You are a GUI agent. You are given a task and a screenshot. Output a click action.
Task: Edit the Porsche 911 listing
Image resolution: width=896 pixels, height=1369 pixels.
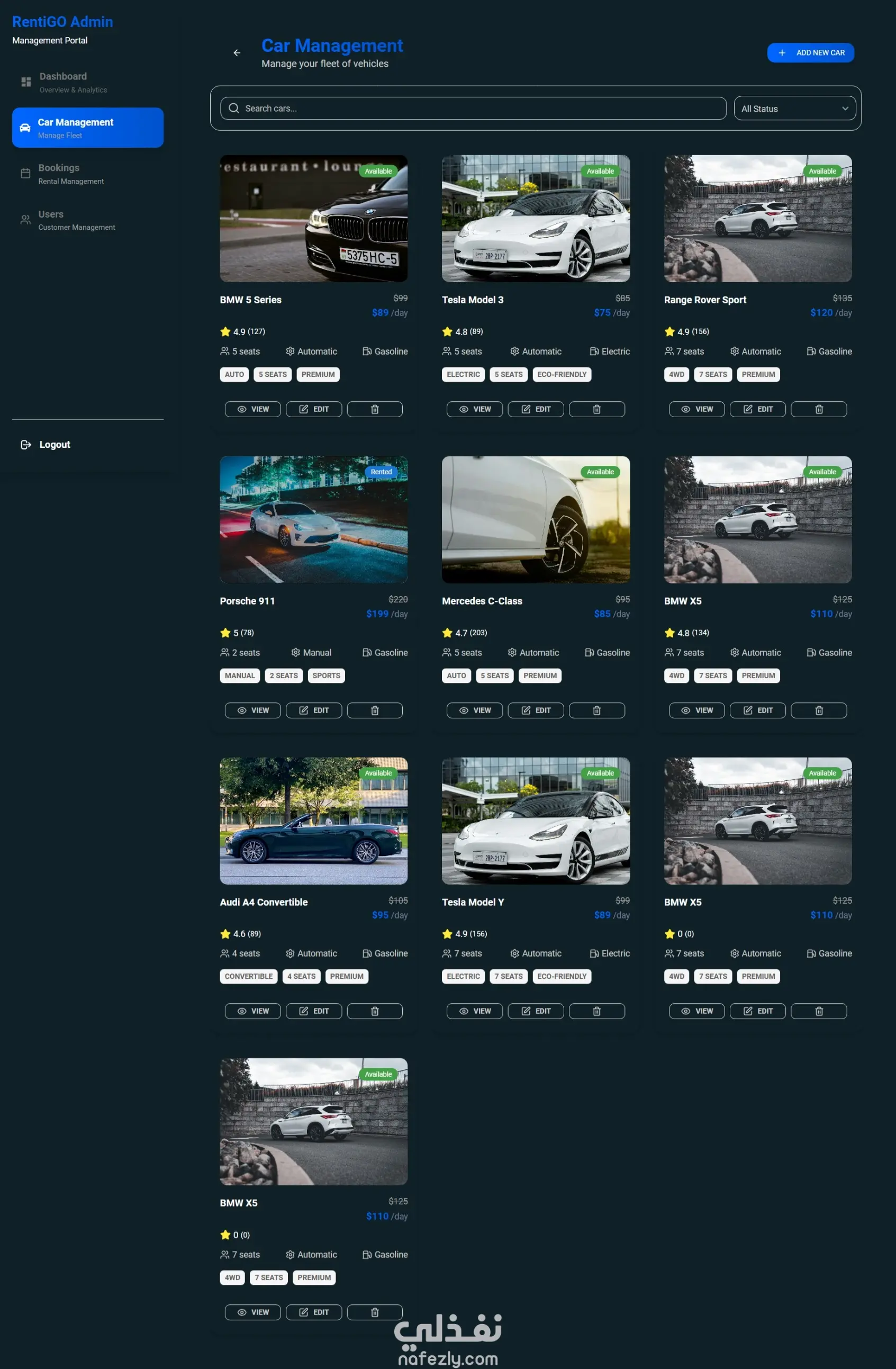(314, 710)
